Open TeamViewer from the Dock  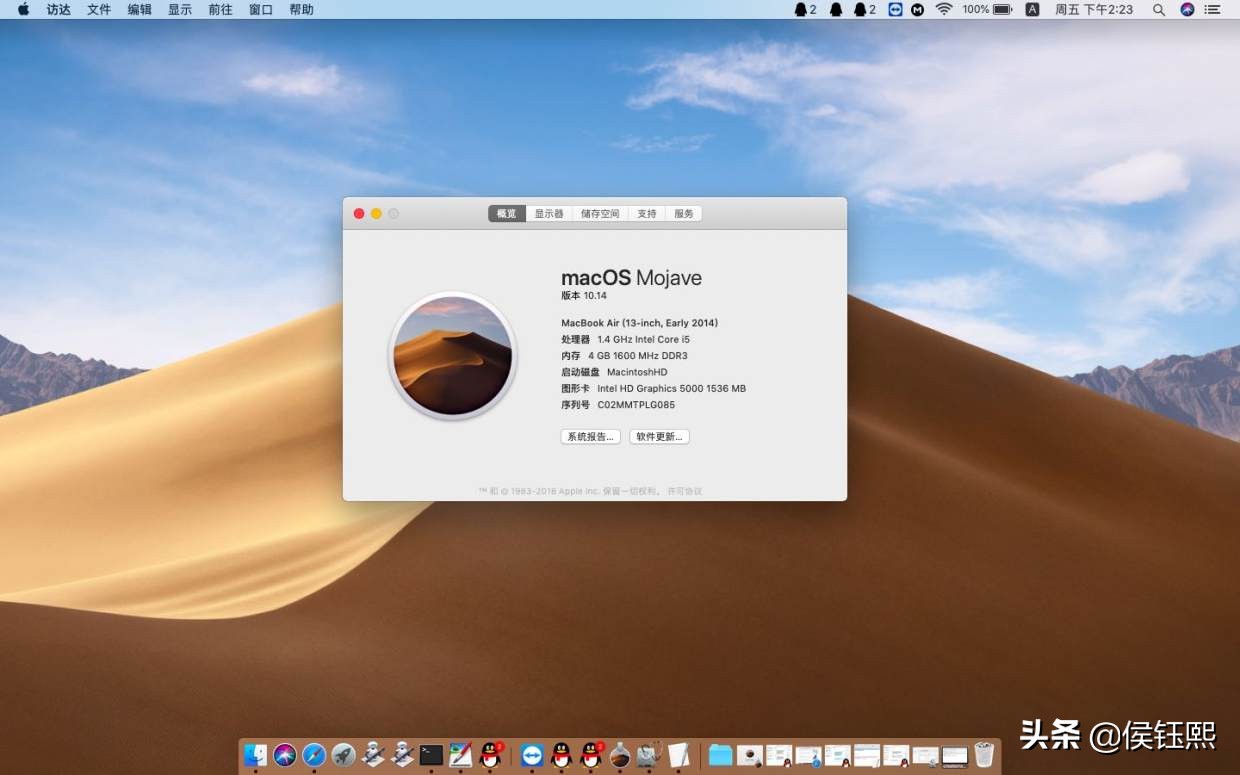tap(534, 753)
